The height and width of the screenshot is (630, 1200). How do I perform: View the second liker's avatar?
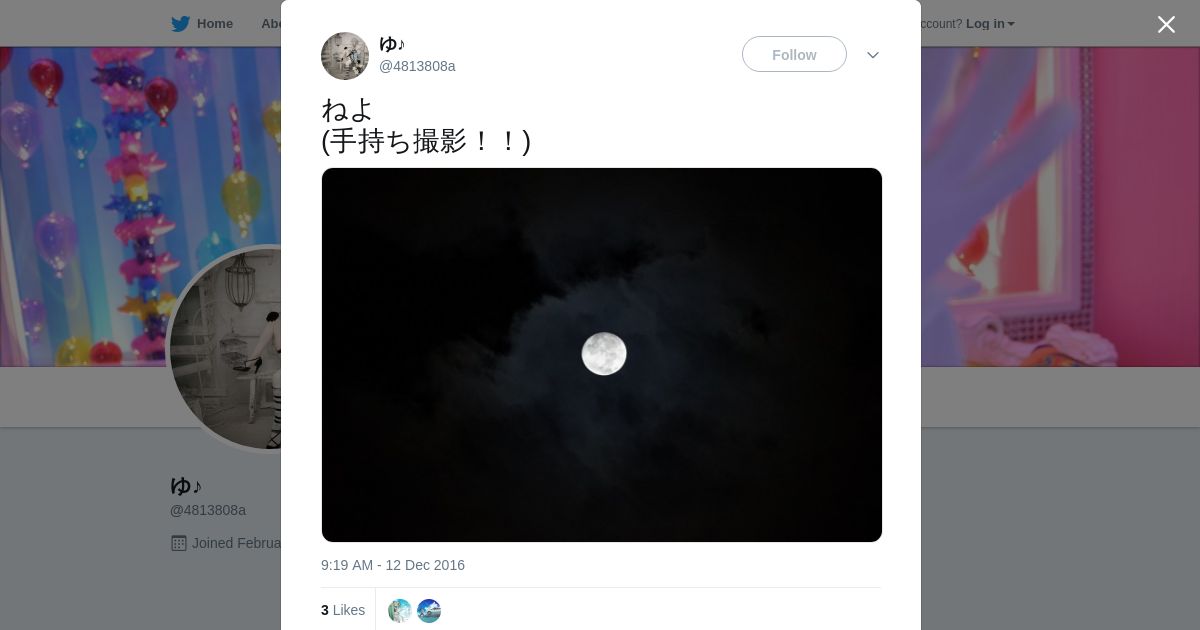point(429,611)
